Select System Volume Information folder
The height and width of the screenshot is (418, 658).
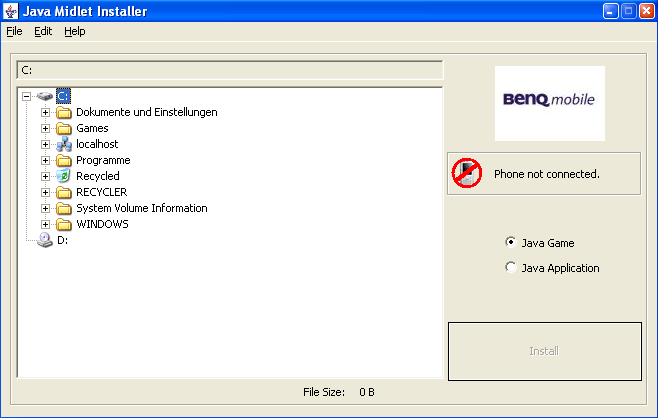[x=141, y=208]
